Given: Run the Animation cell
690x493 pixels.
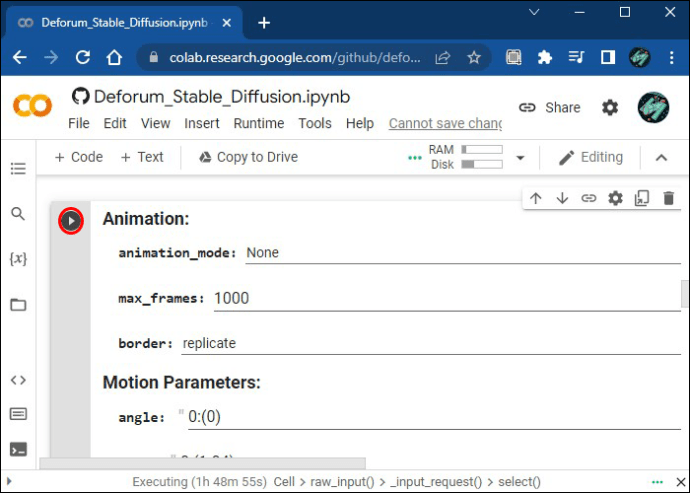Looking at the screenshot, I should pos(71,221).
